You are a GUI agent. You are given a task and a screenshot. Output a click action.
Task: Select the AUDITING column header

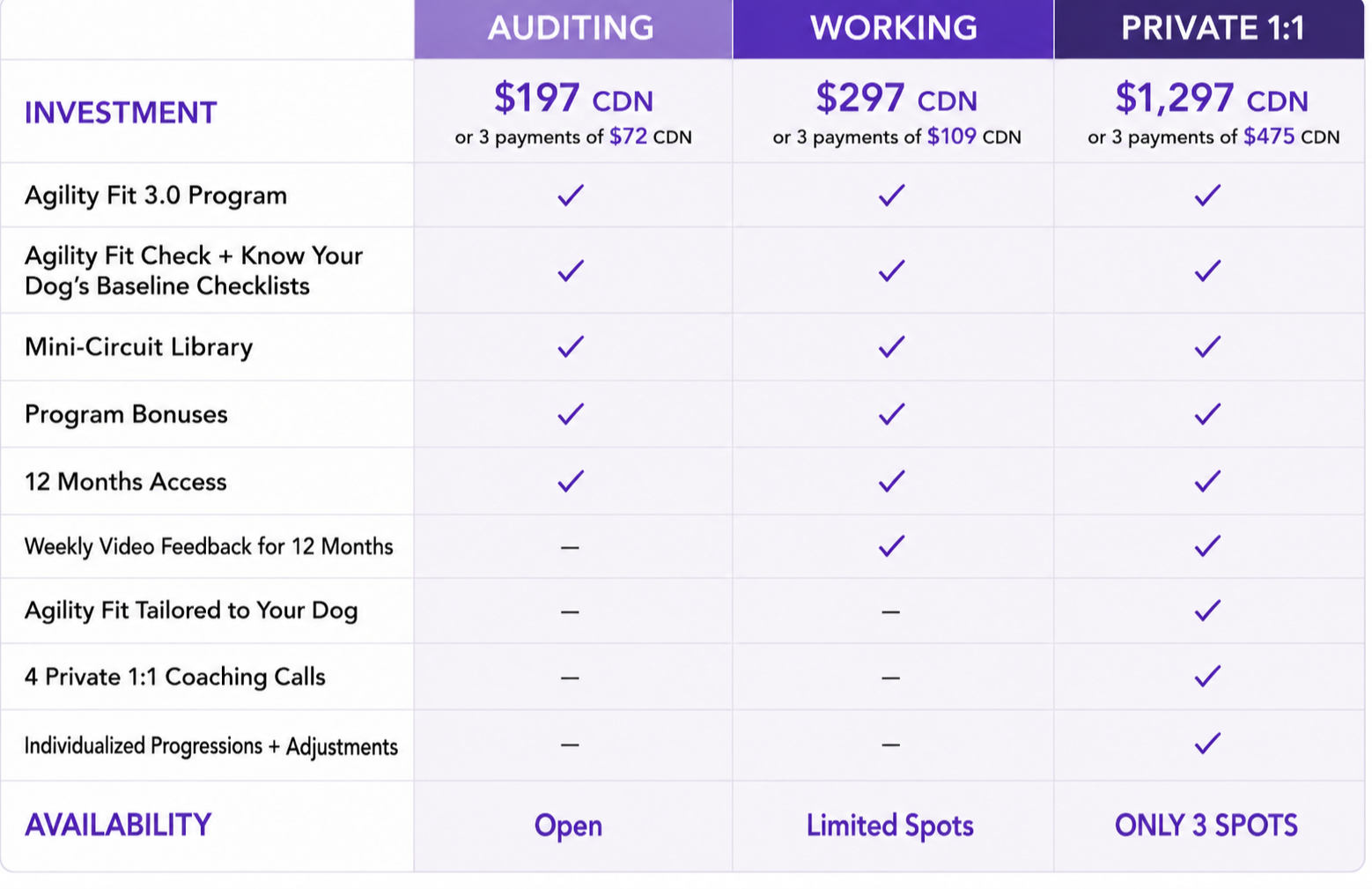(572, 28)
